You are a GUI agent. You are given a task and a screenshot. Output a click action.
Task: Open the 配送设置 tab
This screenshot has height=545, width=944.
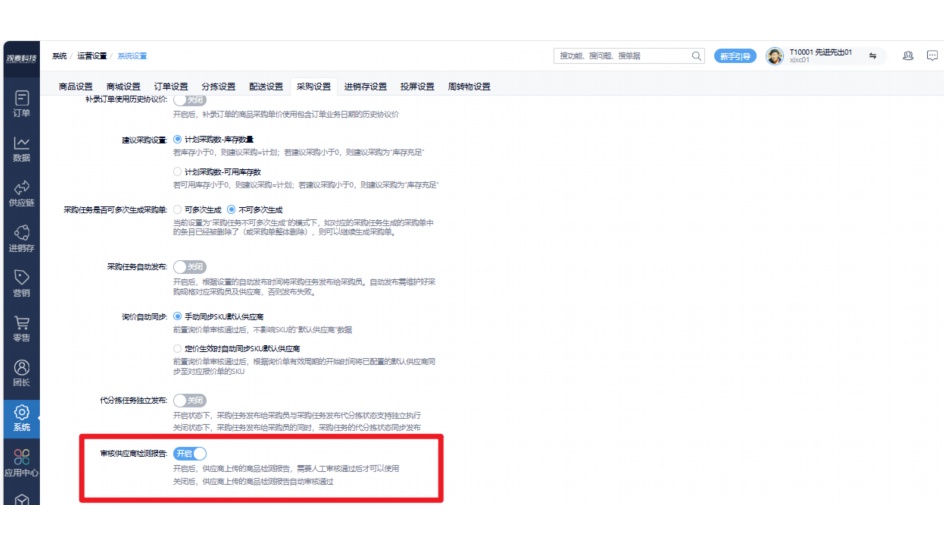[265, 87]
